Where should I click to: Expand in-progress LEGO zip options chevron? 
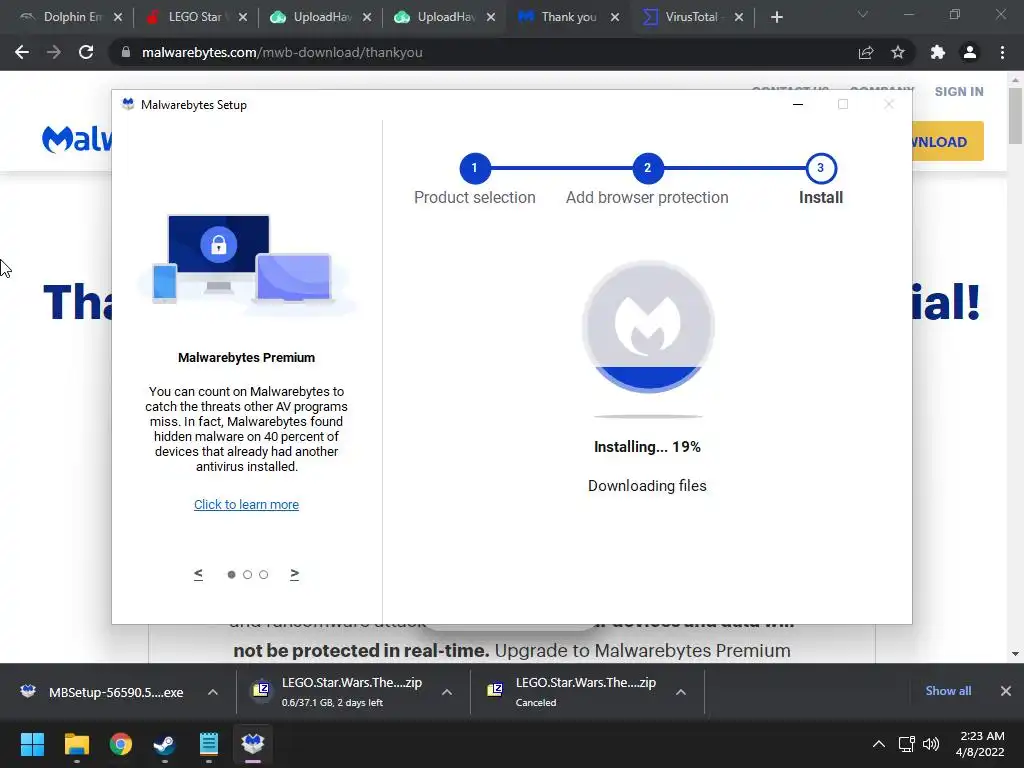[x=447, y=692]
